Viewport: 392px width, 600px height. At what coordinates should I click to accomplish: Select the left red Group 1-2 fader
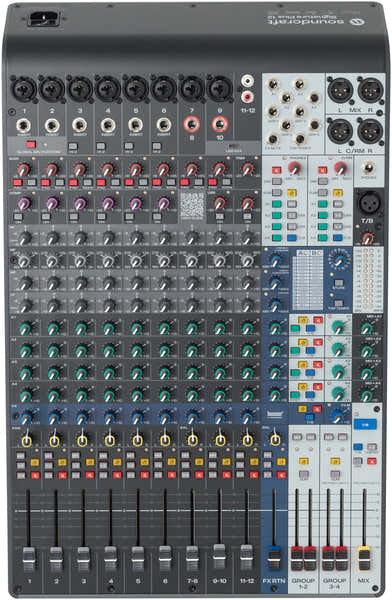click(296, 559)
